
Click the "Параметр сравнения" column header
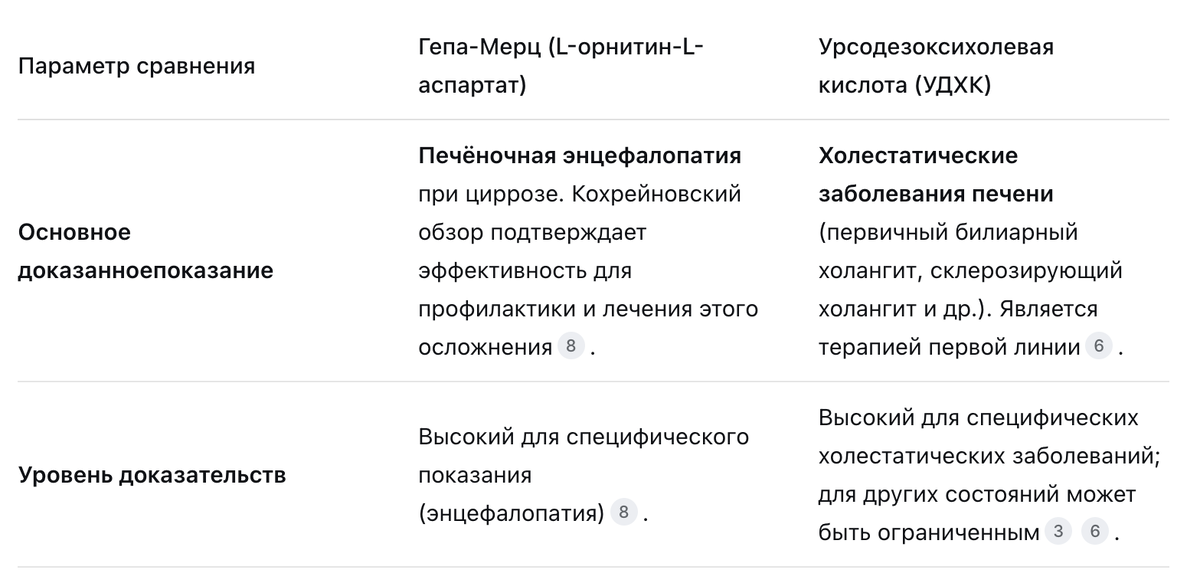tap(137, 66)
